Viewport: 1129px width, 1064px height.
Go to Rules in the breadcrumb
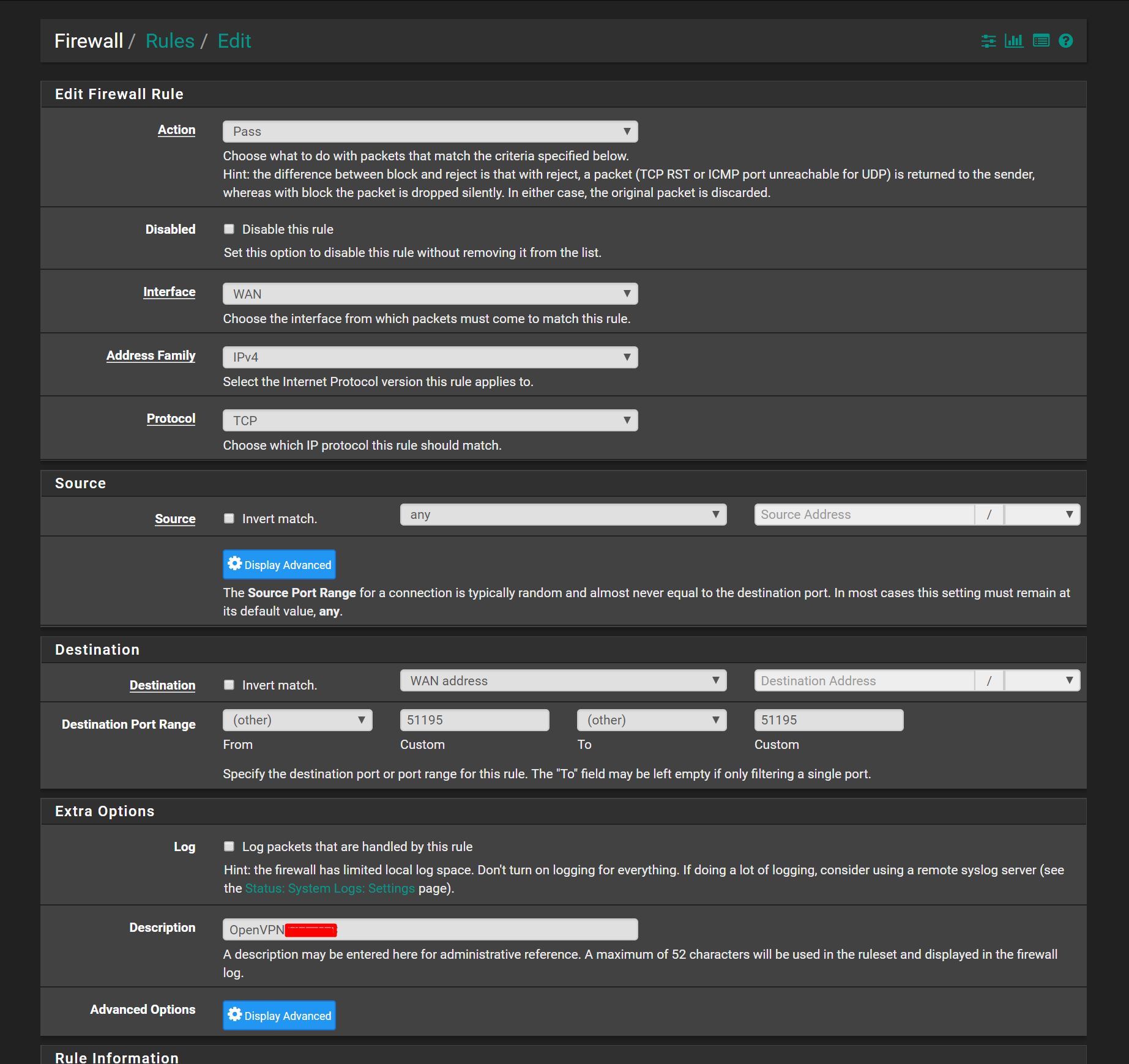point(170,41)
